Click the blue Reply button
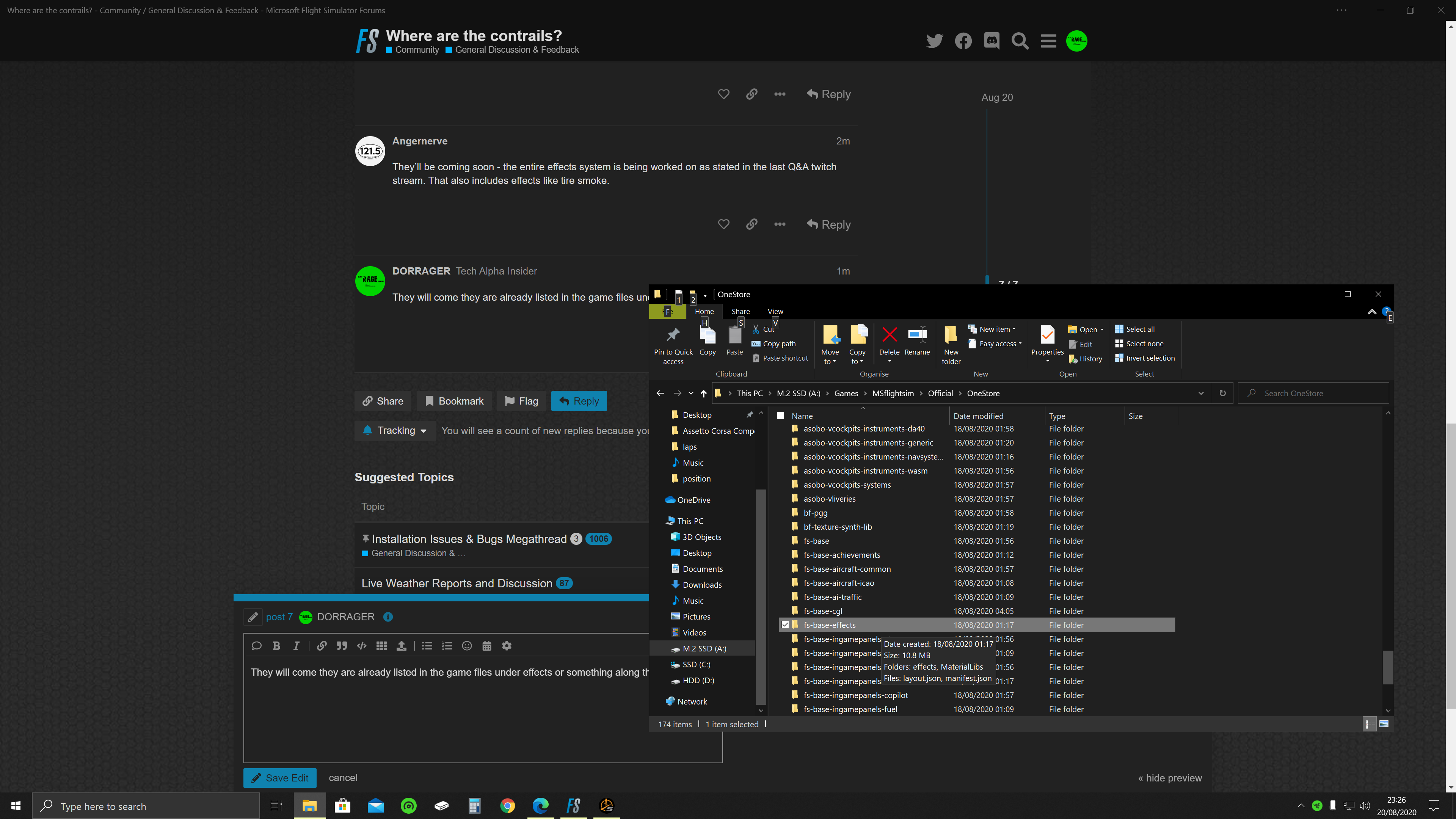The image size is (1456, 819). [579, 401]
